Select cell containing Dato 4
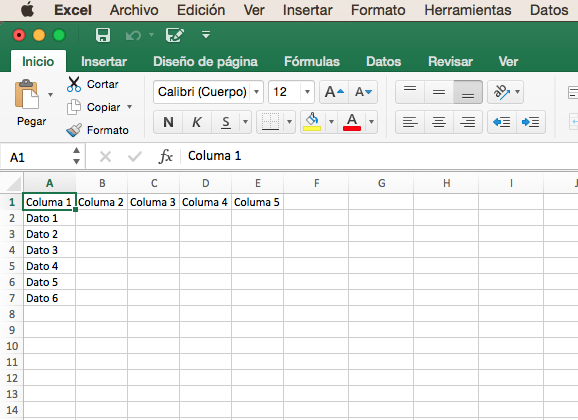Viewport: 578px width, 420px height. pyautogui.click(x=49, y=266)
